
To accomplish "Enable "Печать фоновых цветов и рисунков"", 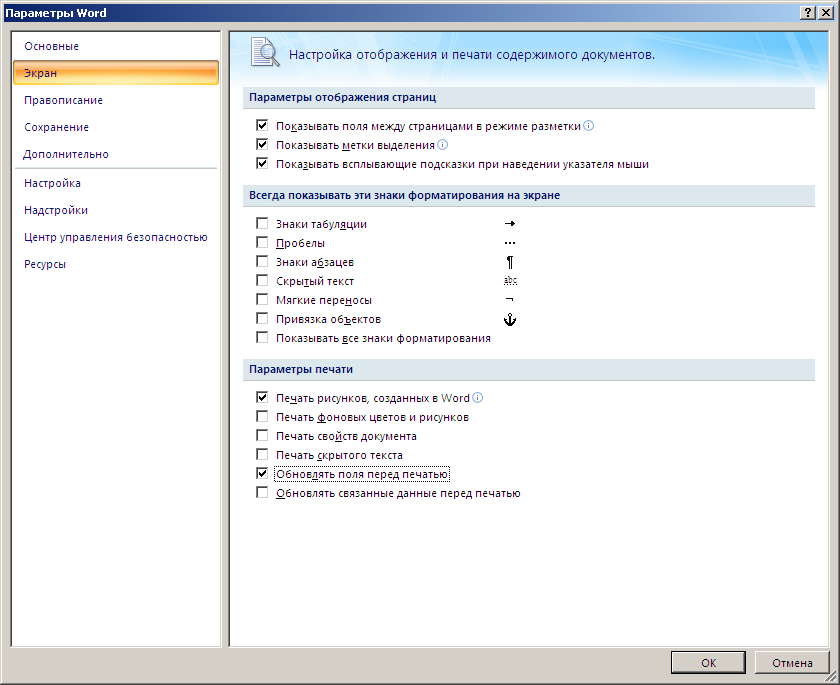I will [x=262, y=416].
